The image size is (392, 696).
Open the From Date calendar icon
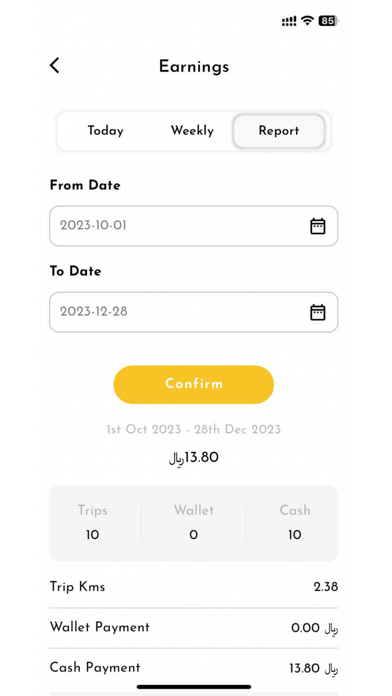[317, 226]
